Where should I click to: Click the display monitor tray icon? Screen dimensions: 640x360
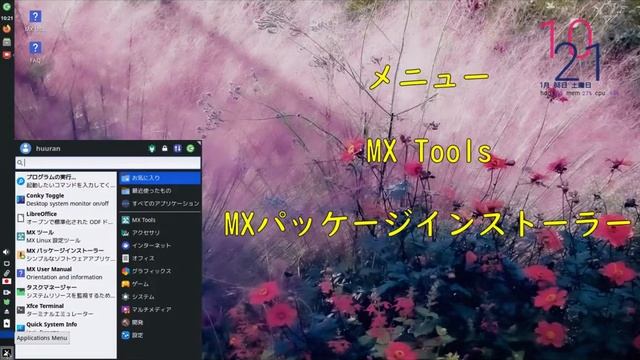7,263
